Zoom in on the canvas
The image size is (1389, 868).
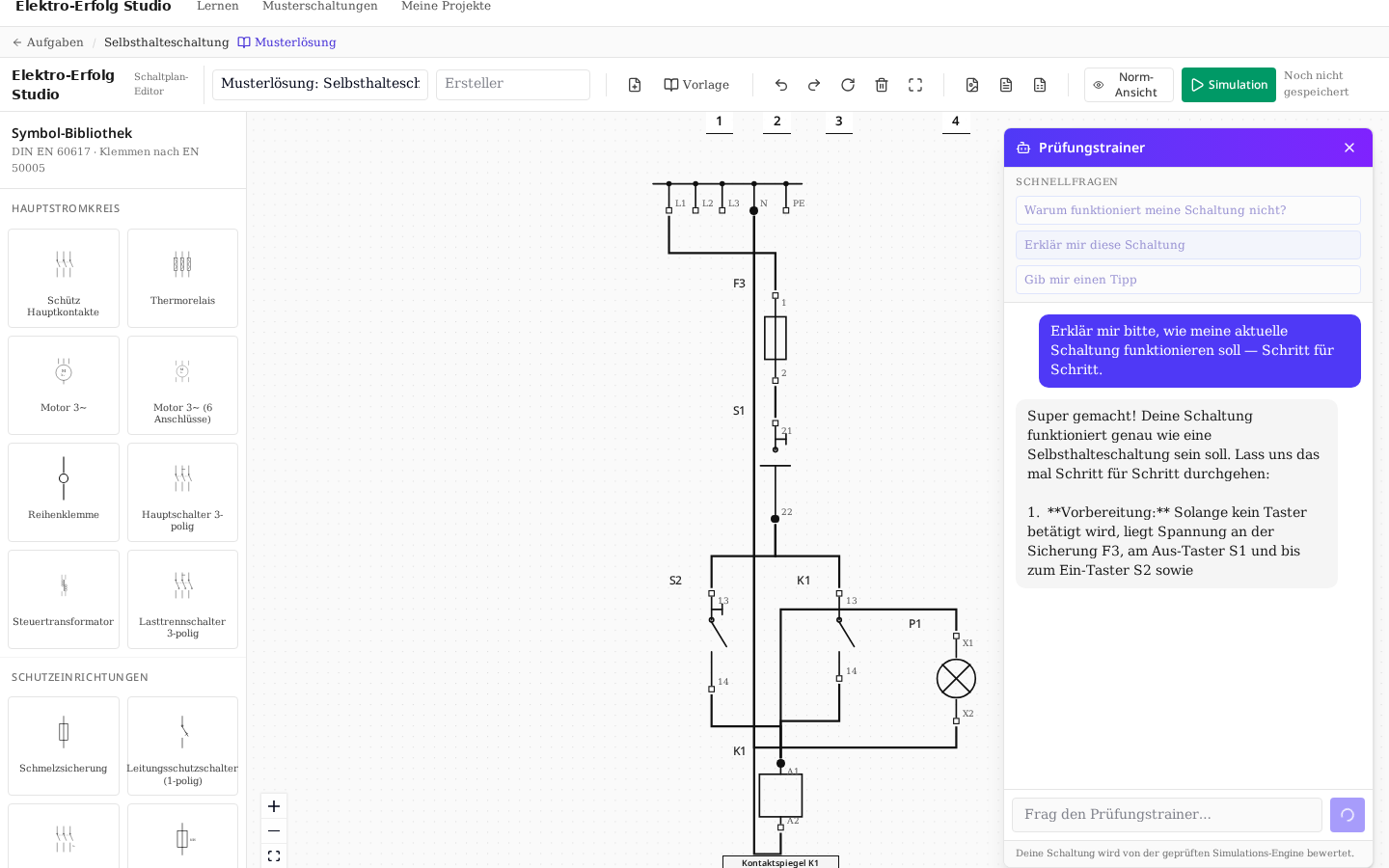274,806
